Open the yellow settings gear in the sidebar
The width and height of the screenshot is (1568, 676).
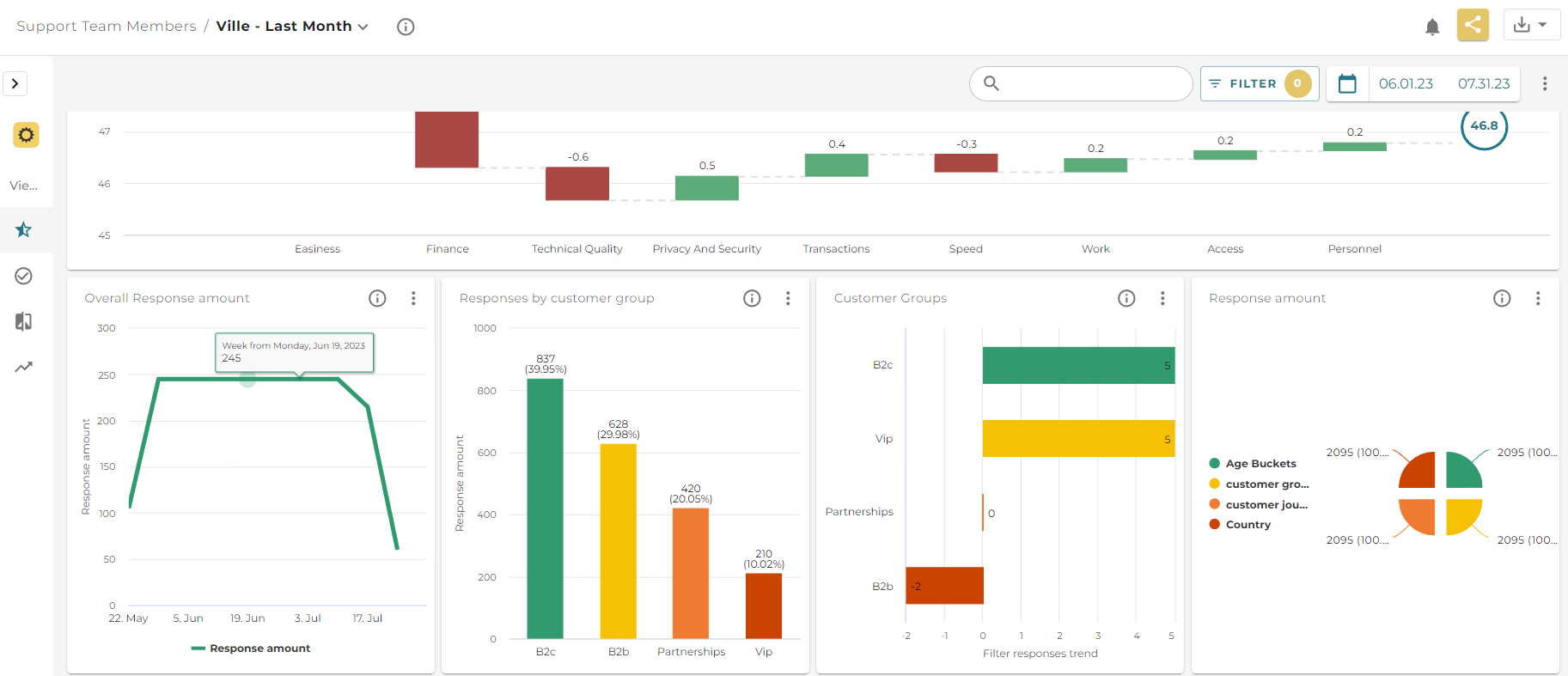(26, 135)
